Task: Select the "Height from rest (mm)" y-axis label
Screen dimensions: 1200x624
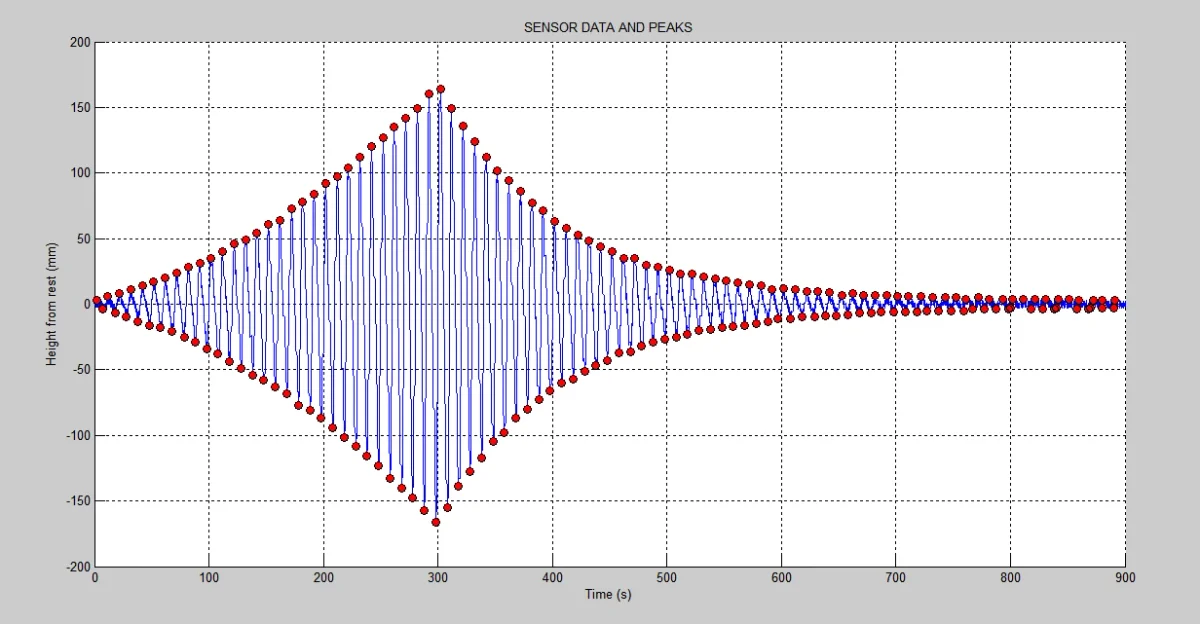Action: click(51, 305)
